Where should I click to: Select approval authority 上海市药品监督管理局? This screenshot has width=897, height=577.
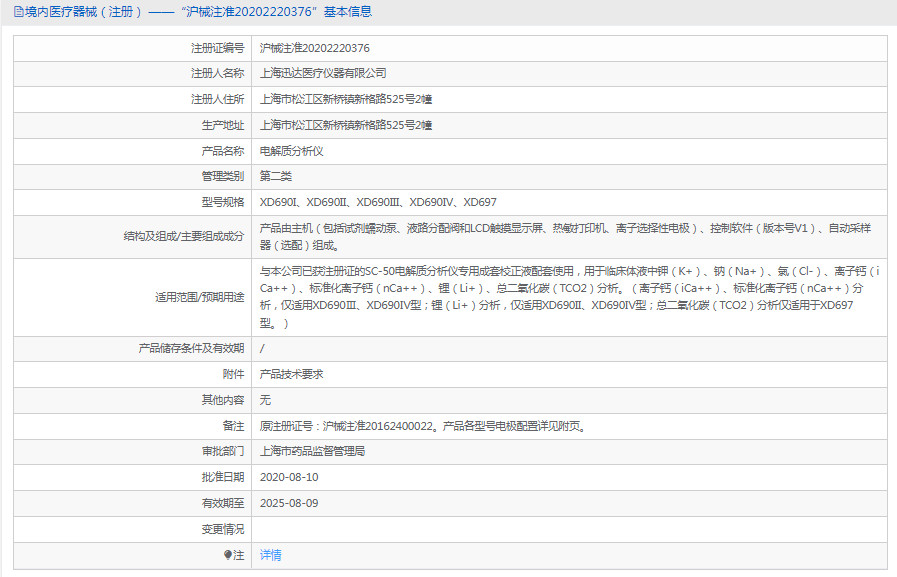click(312, 451)
